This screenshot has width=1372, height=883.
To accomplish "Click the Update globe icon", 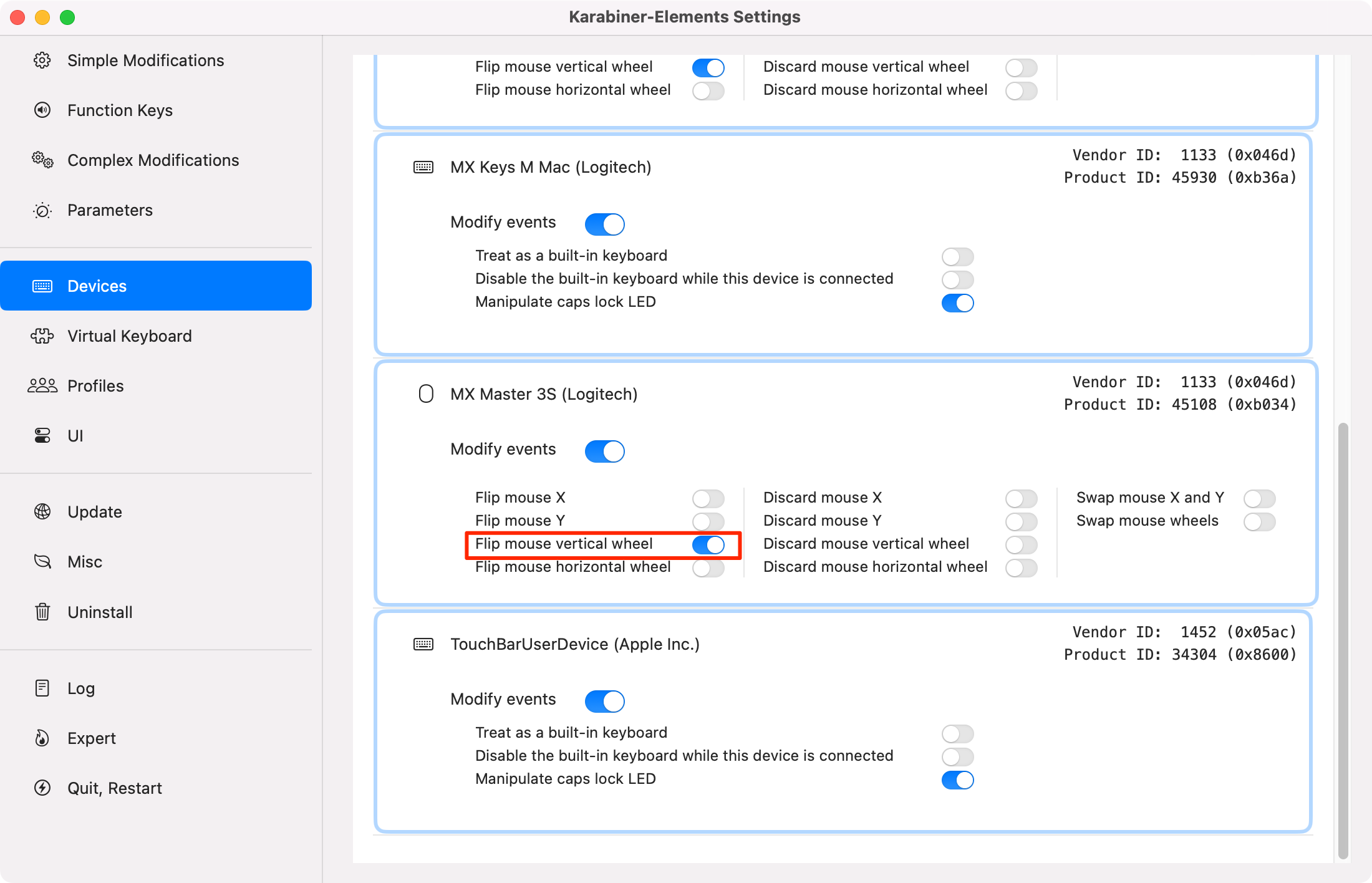I will point(42,512).
